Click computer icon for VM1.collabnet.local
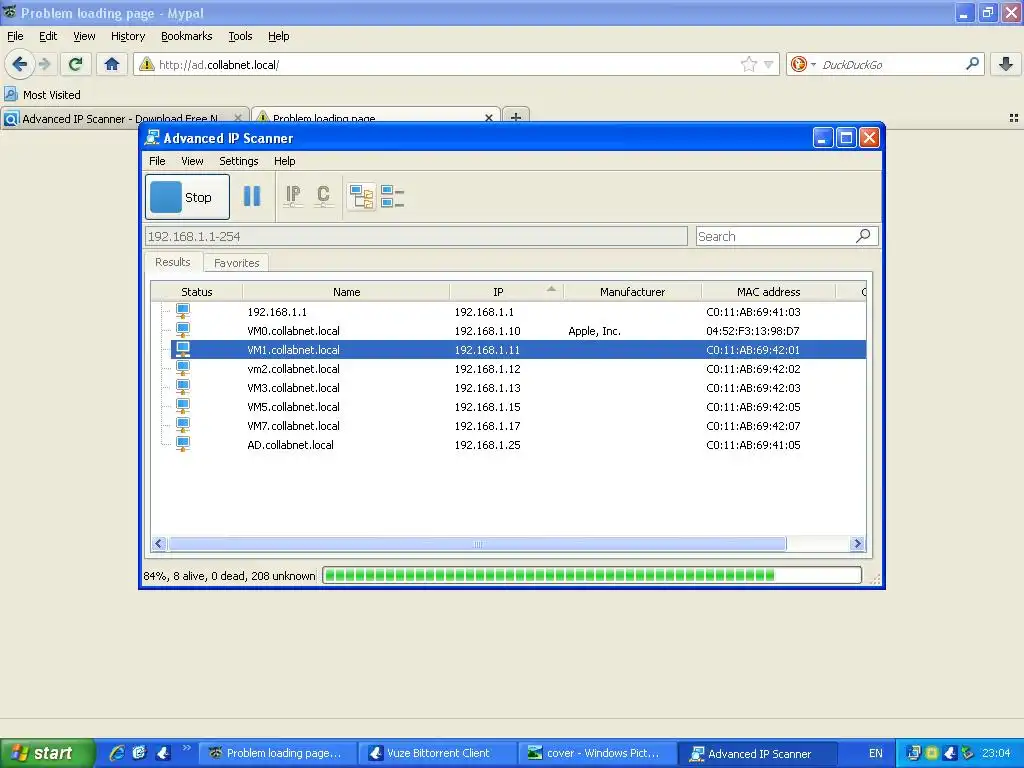The image size is (1024, 768). coord(183,349)
